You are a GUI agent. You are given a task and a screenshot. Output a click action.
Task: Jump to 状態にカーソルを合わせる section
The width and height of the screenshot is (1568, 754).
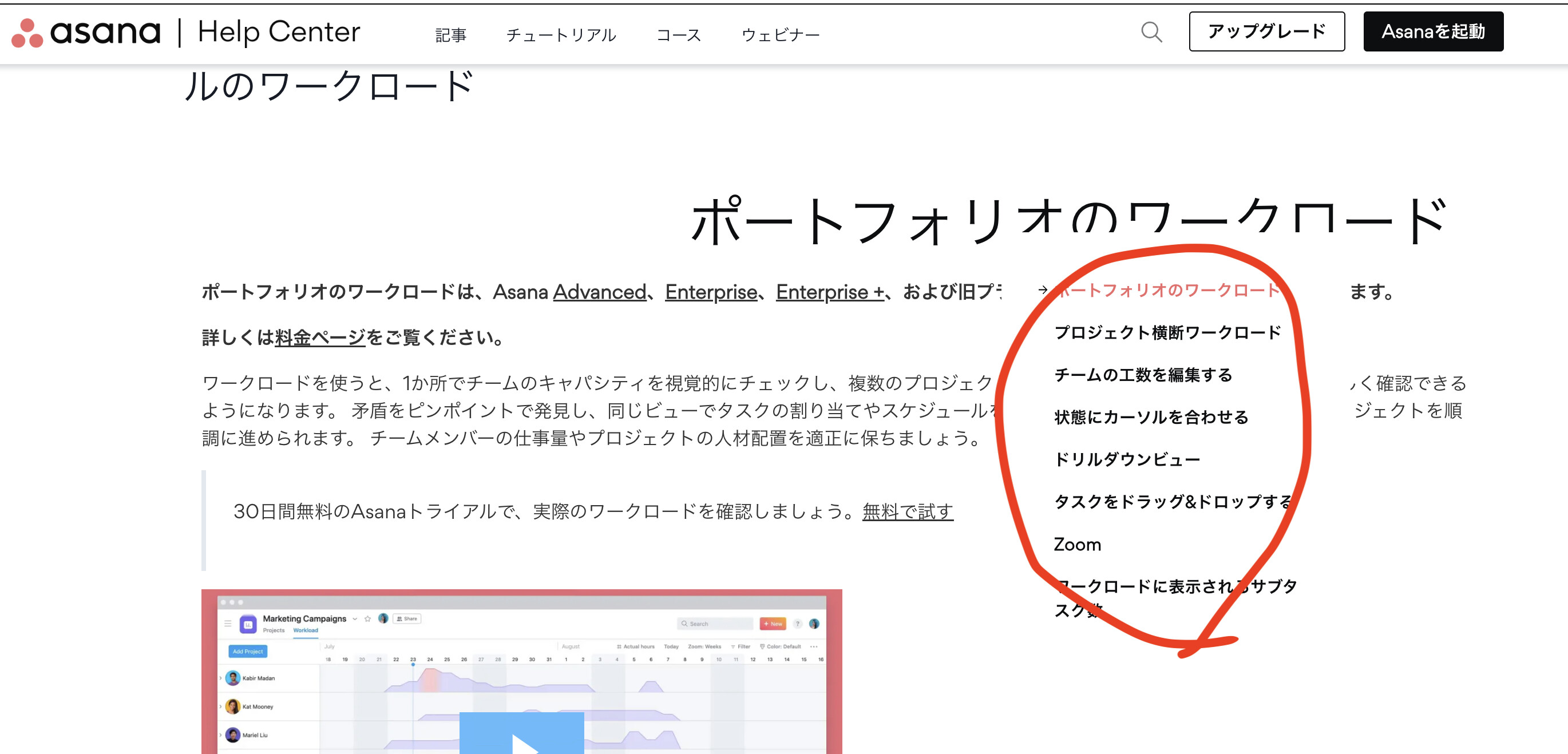point(1151,417)
